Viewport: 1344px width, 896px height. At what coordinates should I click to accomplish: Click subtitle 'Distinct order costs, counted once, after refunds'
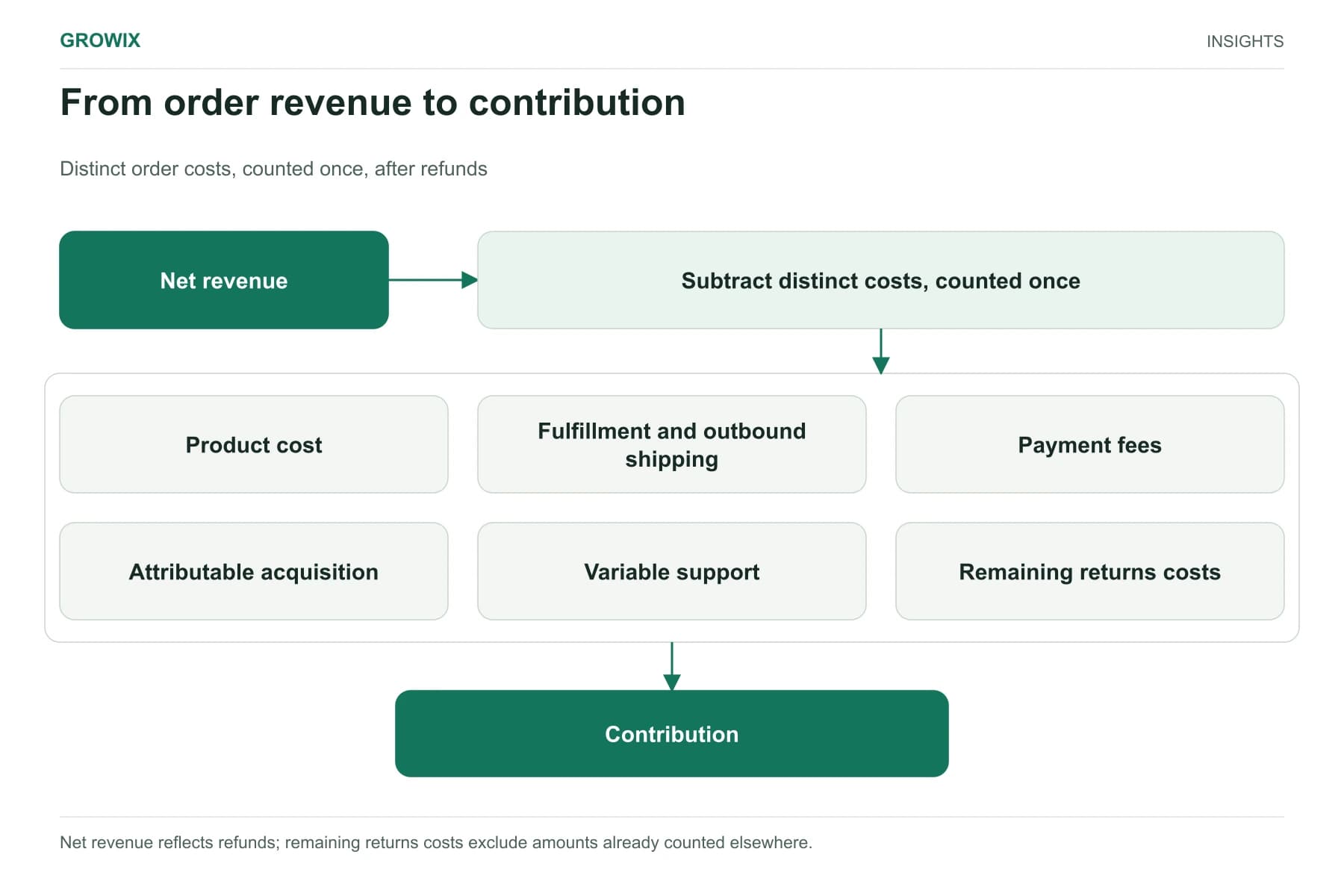click(x=273, y=169)
